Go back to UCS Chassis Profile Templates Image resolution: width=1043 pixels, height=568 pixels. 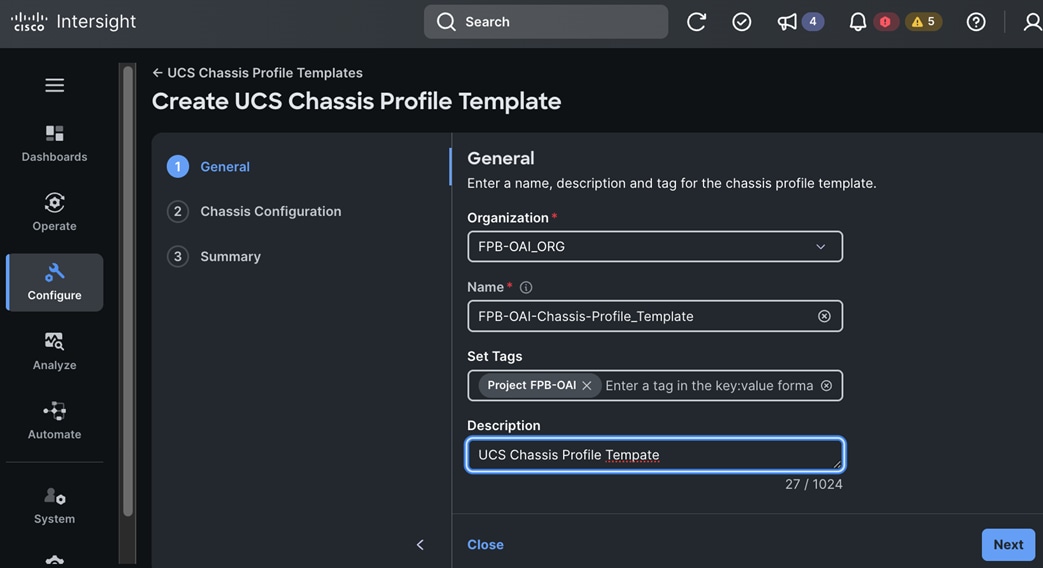(x=257, y=72)
